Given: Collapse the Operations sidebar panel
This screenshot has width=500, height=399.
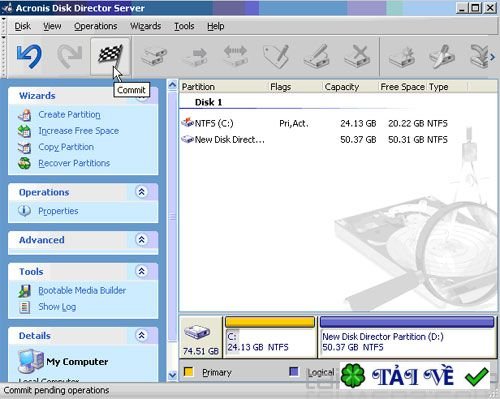Looking at the screenshot, I should click(142, 192).
